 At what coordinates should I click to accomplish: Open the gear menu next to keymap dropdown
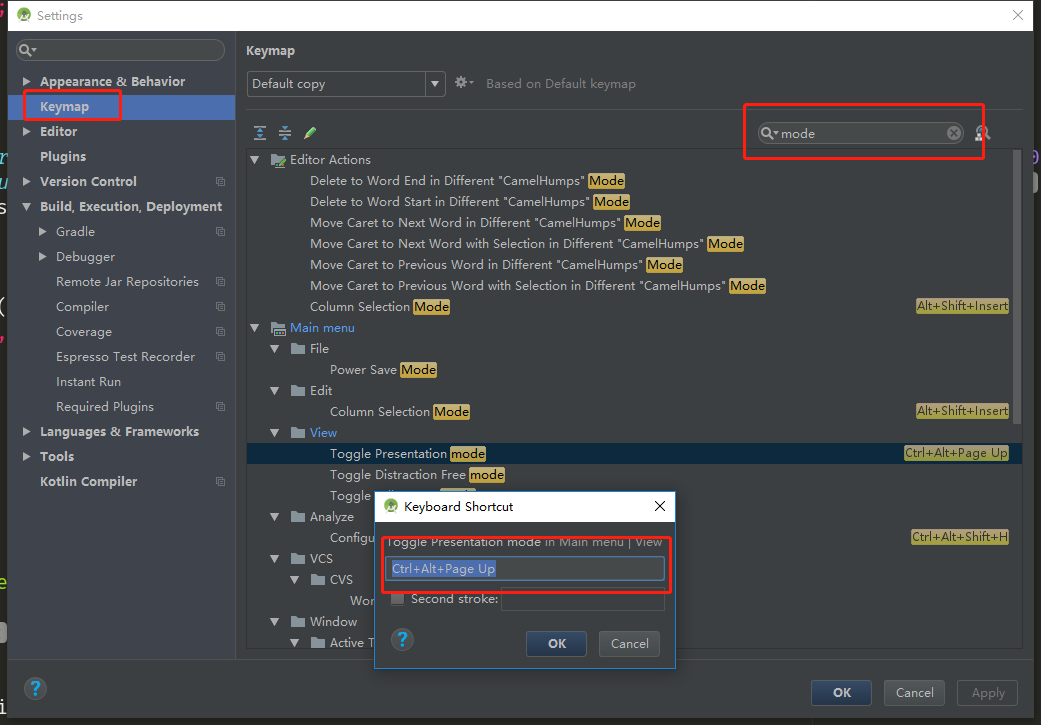pos(463,83)
